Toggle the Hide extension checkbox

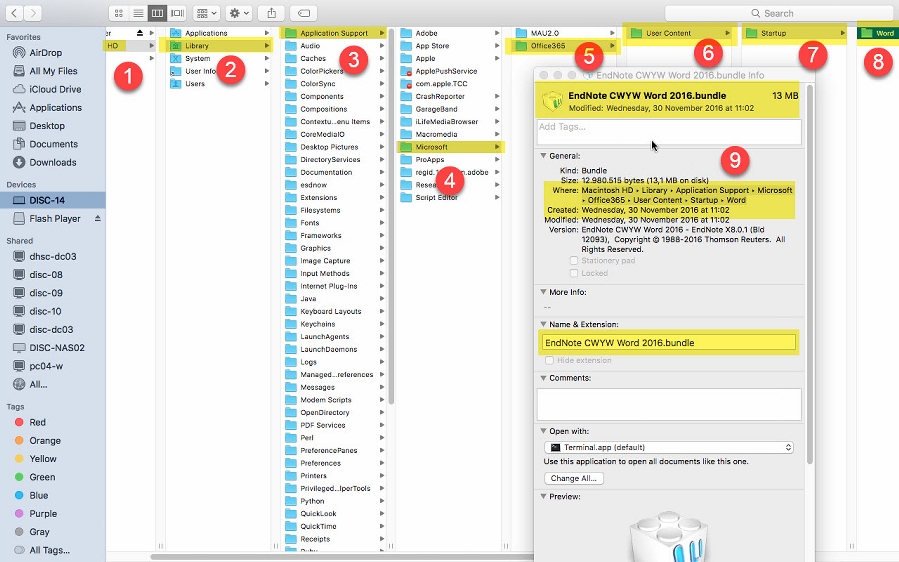coord(549,360)
